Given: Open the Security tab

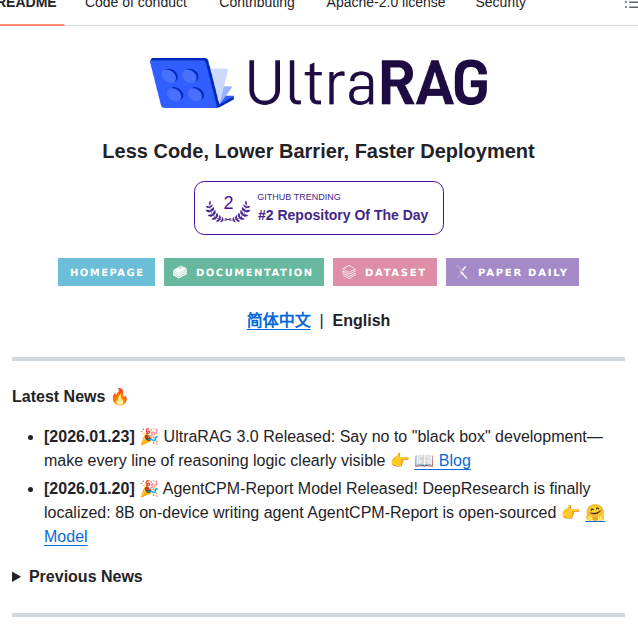Looking at the screenshot, I should click(x=500, y=4).
